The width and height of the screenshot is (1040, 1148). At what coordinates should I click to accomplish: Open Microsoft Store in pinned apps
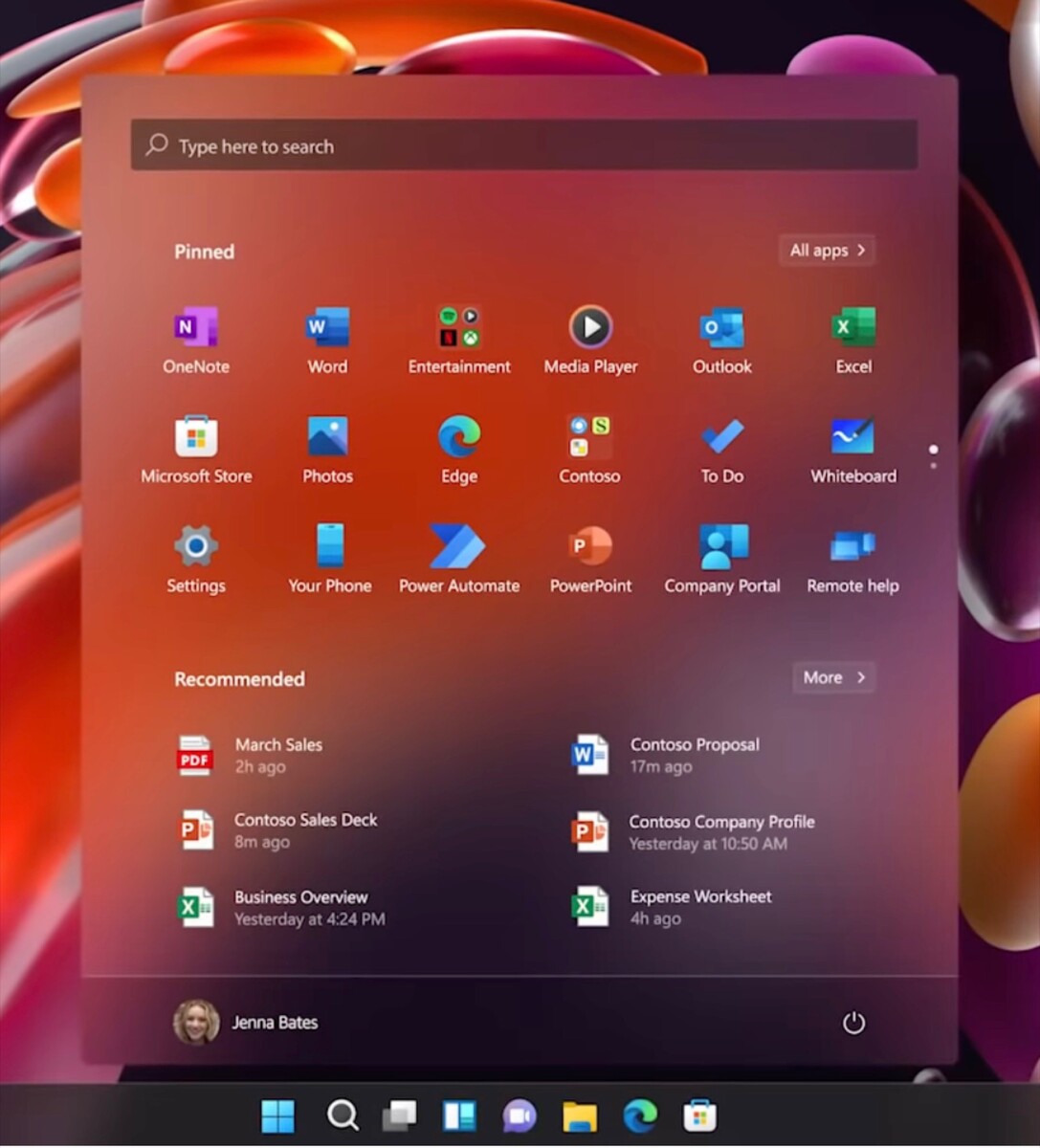click(196, 451)
